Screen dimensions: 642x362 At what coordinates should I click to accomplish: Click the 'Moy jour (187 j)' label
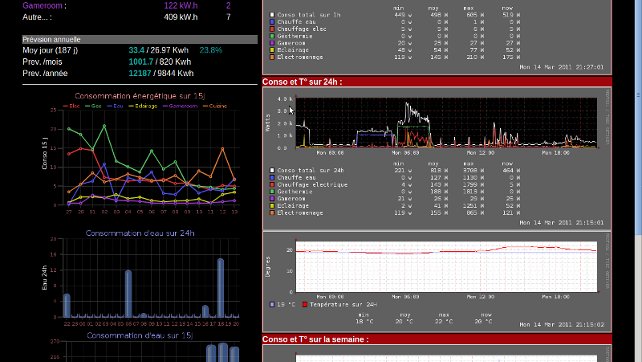coord(50,50)
